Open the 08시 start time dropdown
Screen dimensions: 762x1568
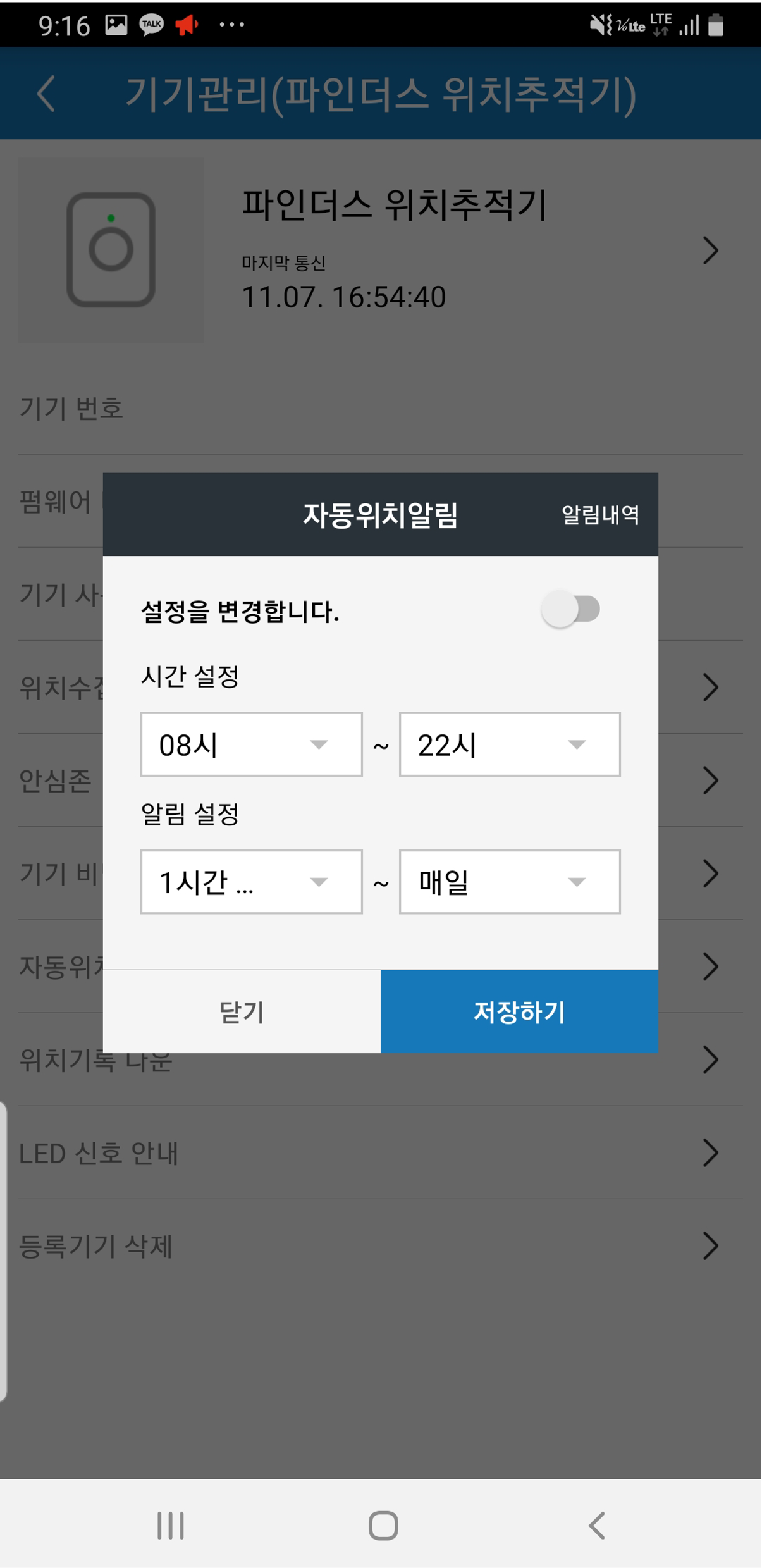[x=251, y=744]
